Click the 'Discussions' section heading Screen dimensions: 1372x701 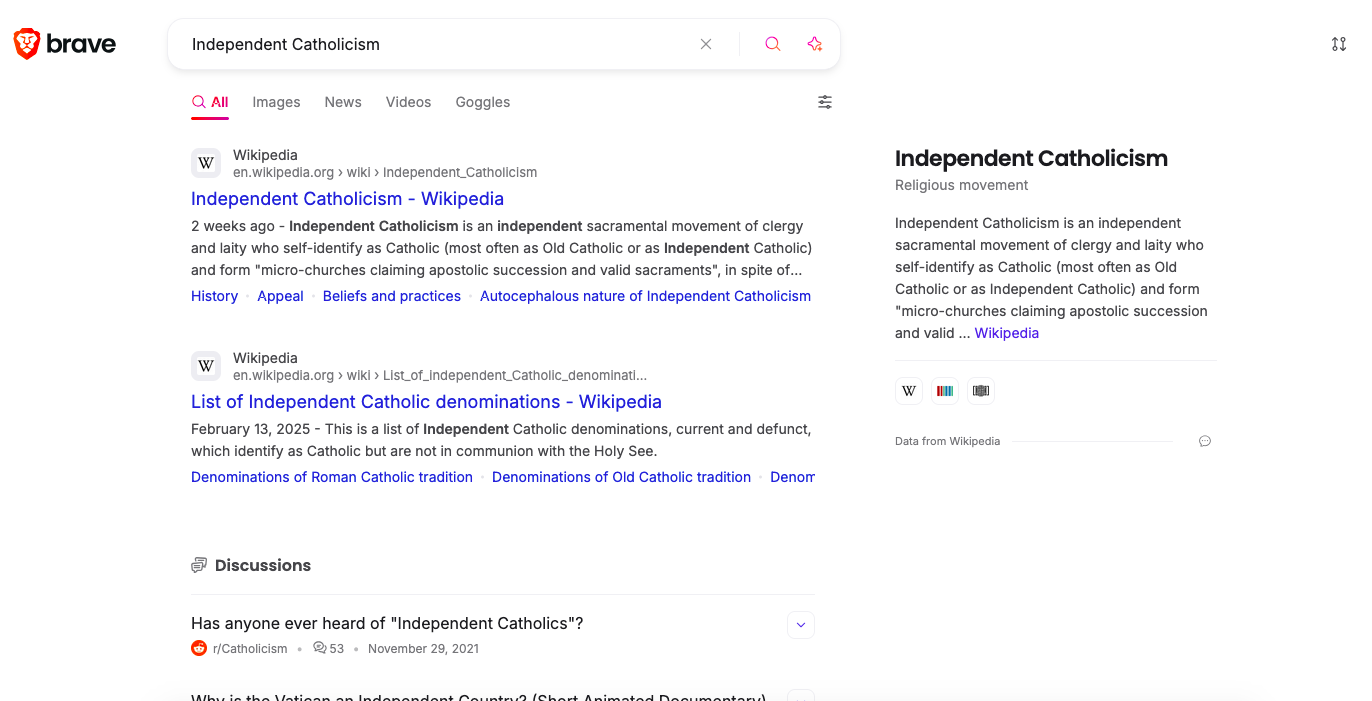click(263, 565)
